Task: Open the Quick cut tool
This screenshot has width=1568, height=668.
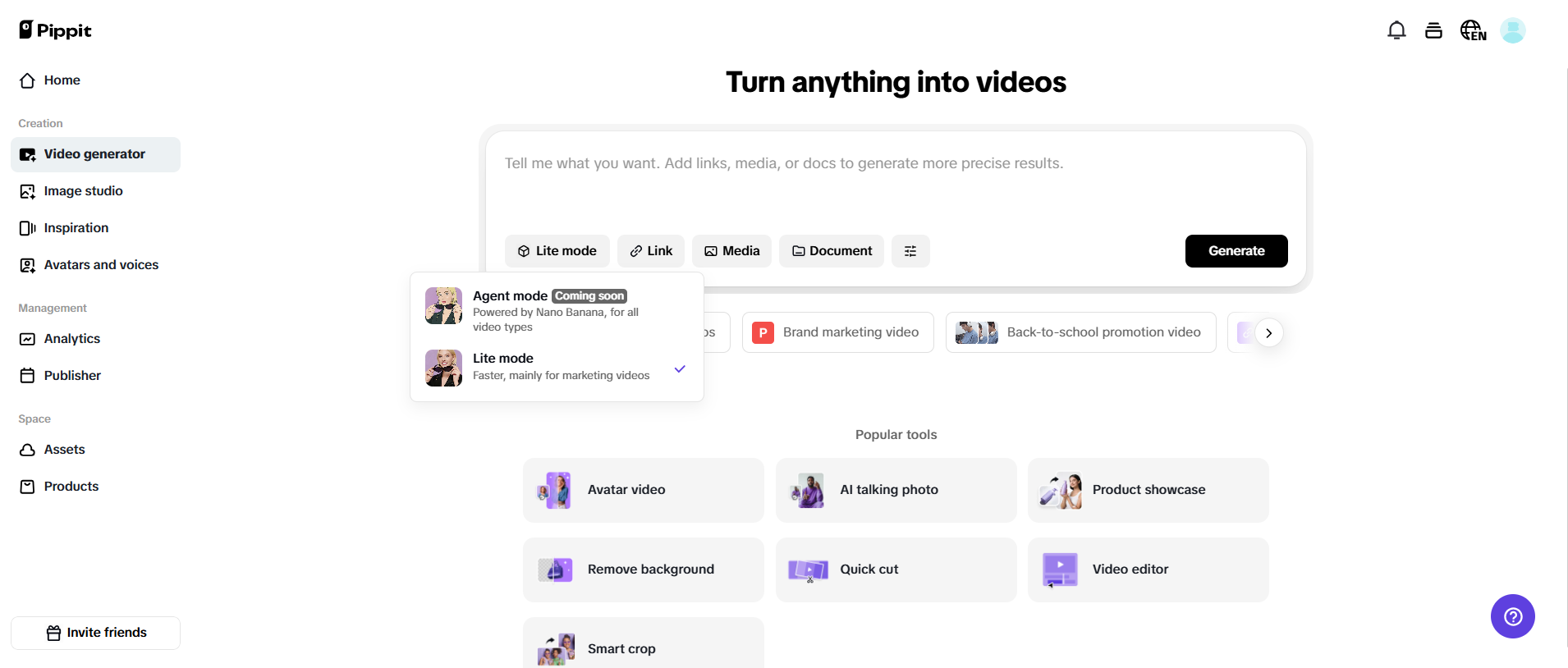Action: click(896, 570)
